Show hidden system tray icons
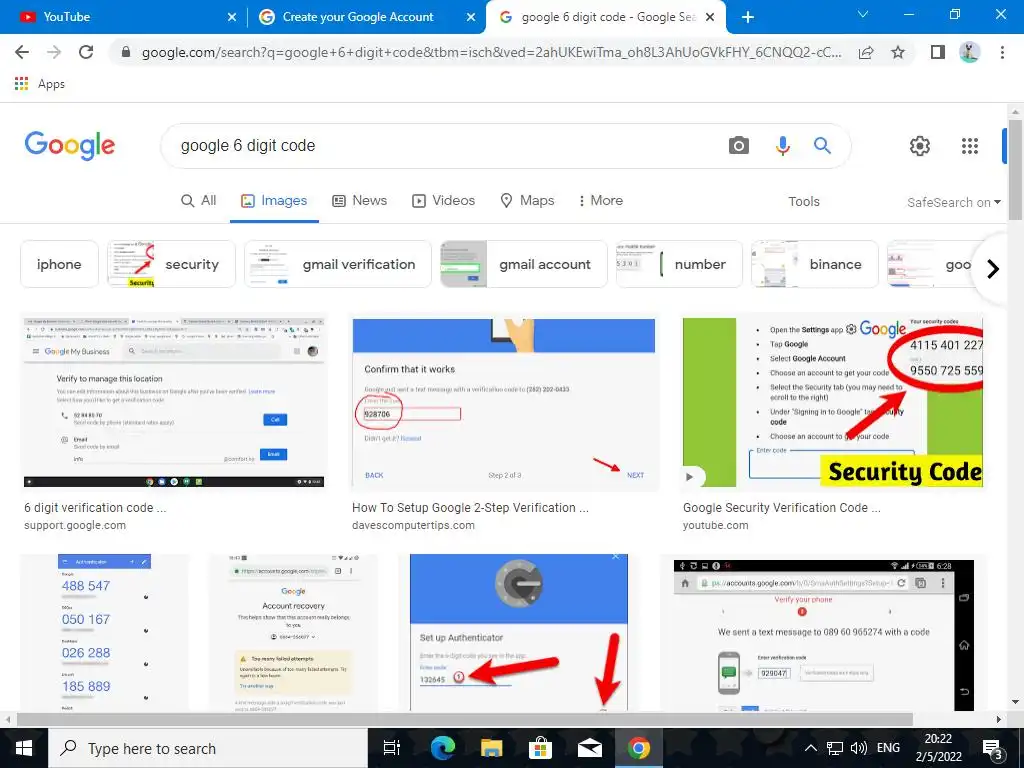Screen dimensions: 1024x768 coord(810,748)
